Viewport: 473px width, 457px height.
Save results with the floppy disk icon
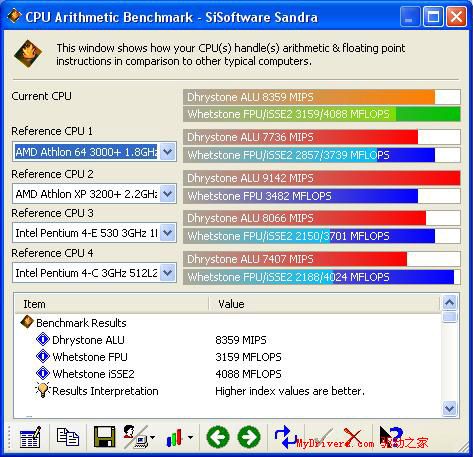pyautogui.click(x=104, y=437)
